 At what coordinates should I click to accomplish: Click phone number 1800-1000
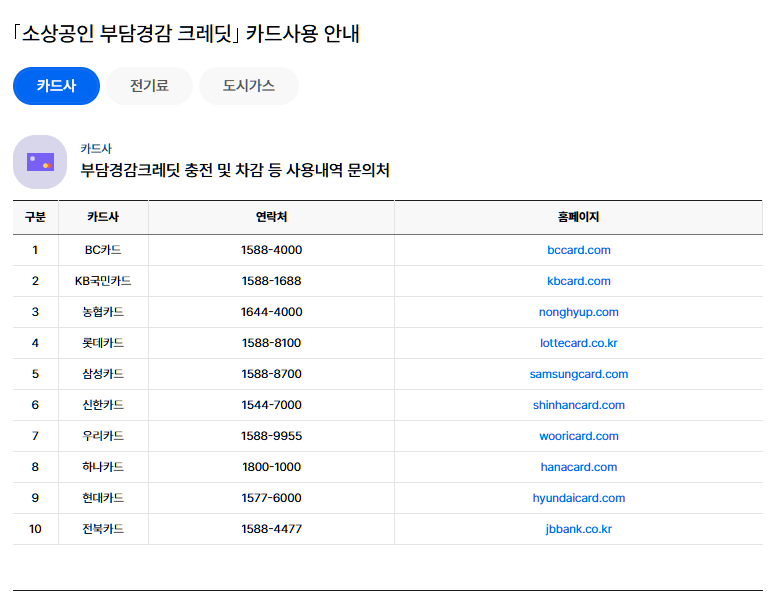271,467
